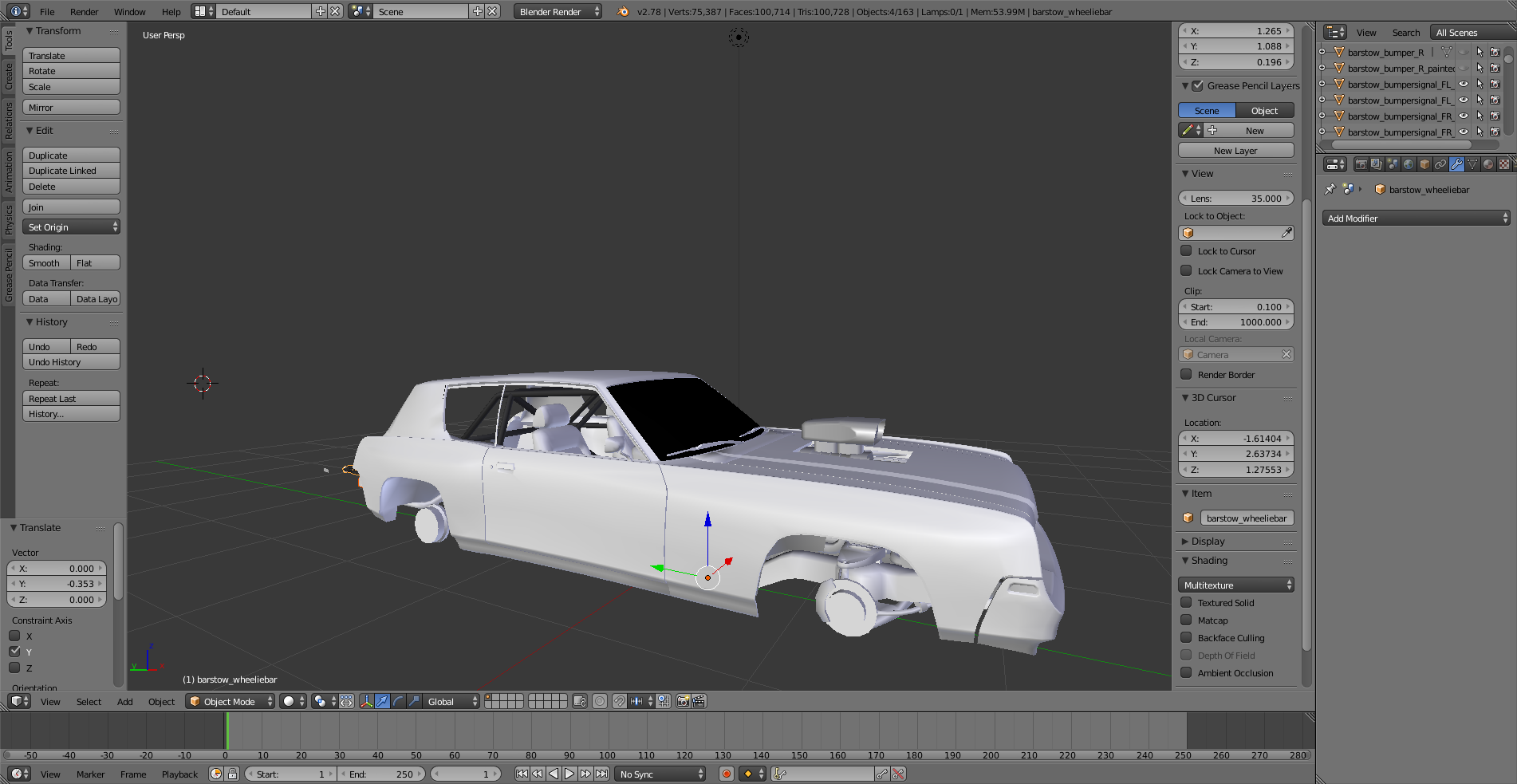Open the World properties tab globe icon
Viewport: 1517px width, 784px height.
click(x=1409, y=164)
